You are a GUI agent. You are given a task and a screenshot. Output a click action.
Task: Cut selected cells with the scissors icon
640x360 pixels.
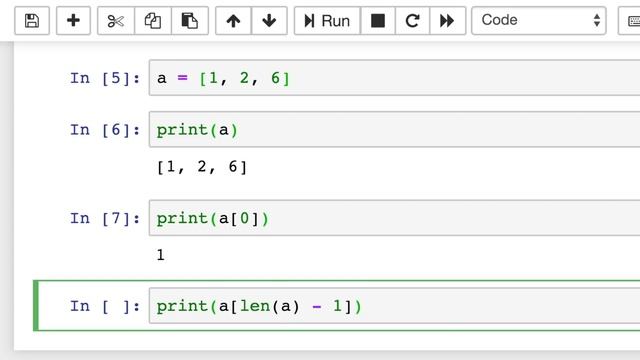116,21
